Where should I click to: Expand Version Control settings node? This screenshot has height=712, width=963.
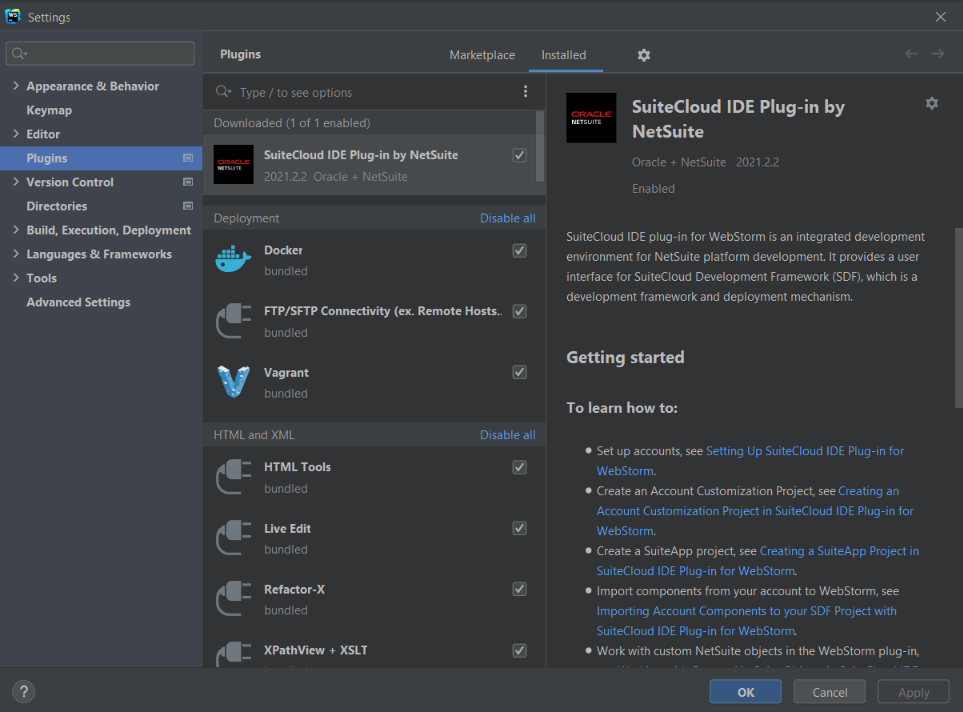point(15,182)
